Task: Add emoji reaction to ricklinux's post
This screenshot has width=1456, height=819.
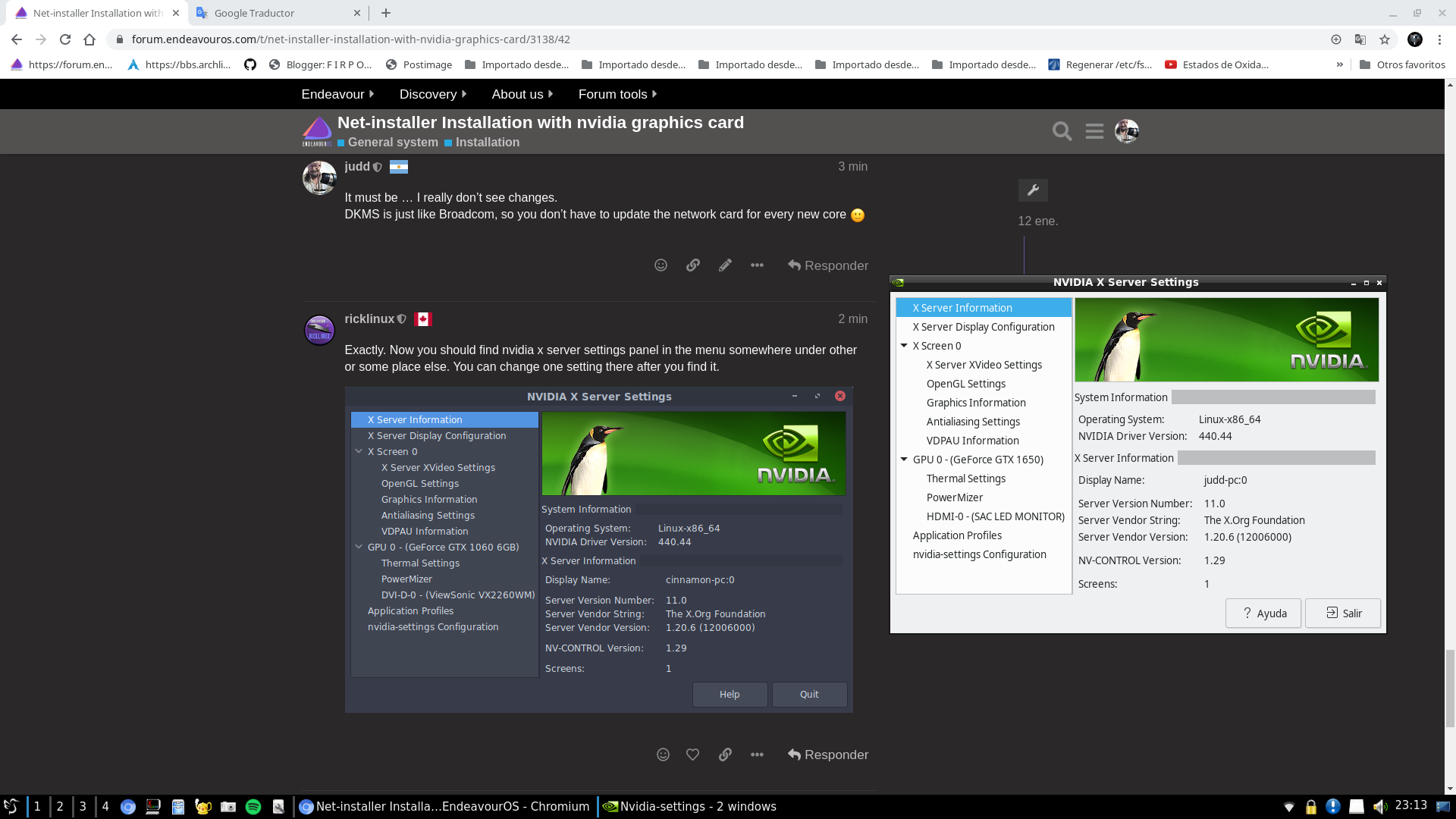Action: click(663, 755)
